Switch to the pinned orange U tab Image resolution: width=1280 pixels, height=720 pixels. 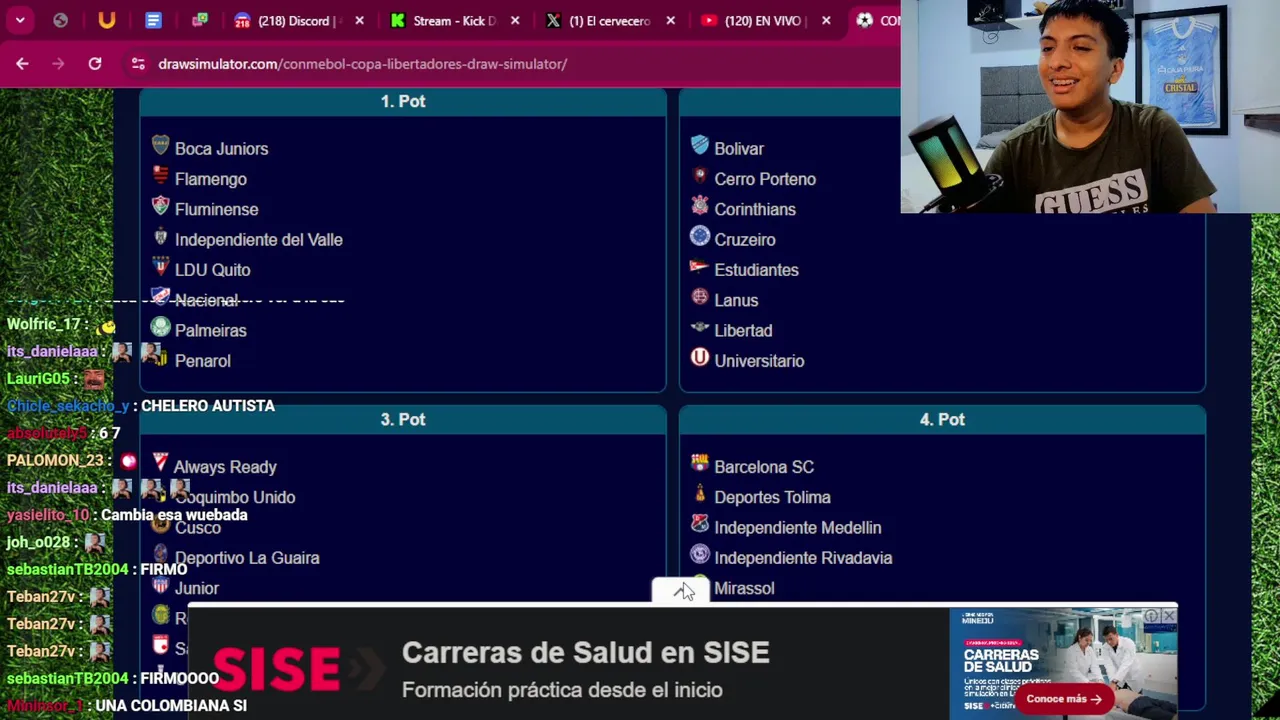(107, 20)
